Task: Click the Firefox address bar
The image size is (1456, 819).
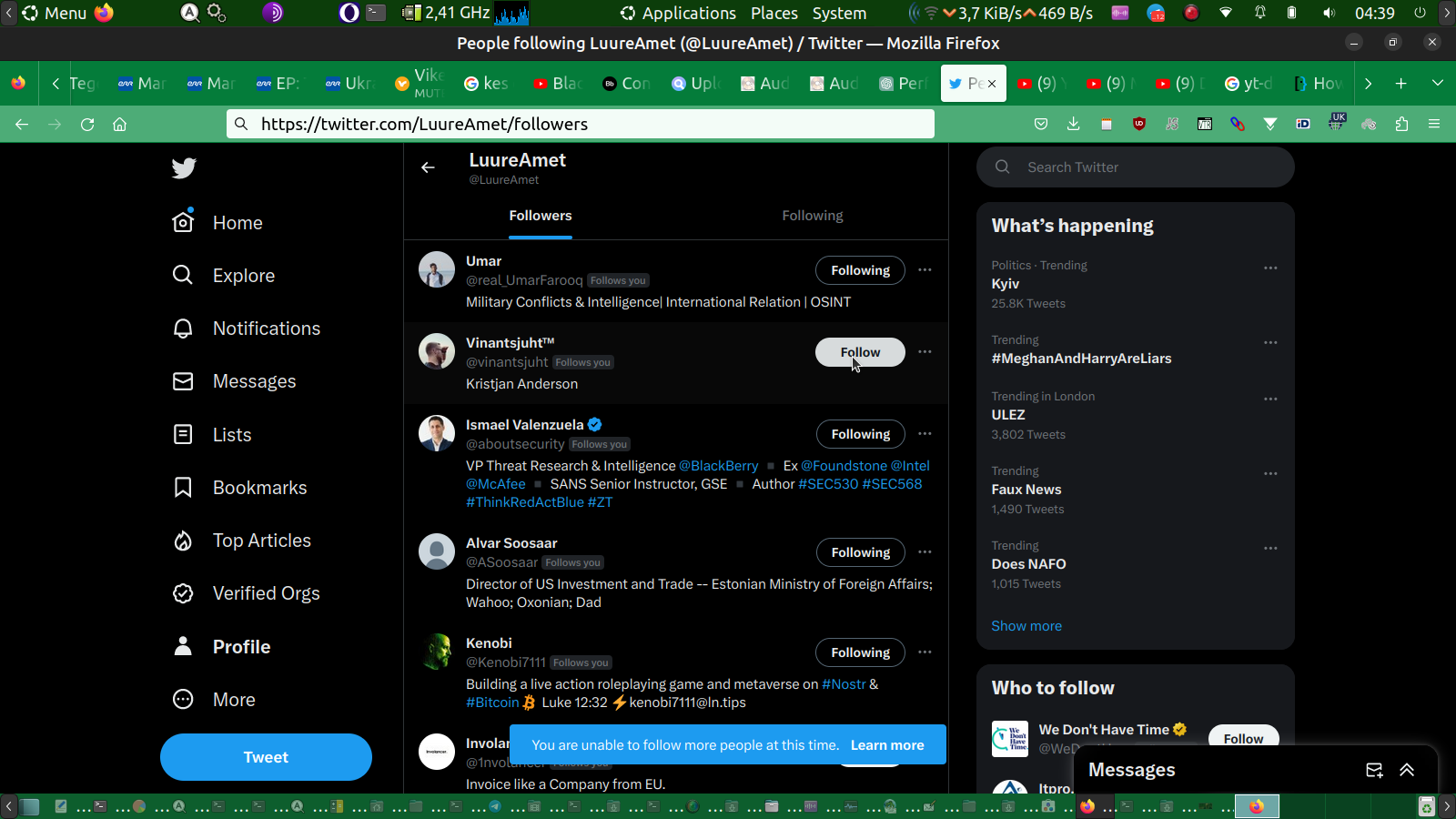Action: tap(581, 125)
